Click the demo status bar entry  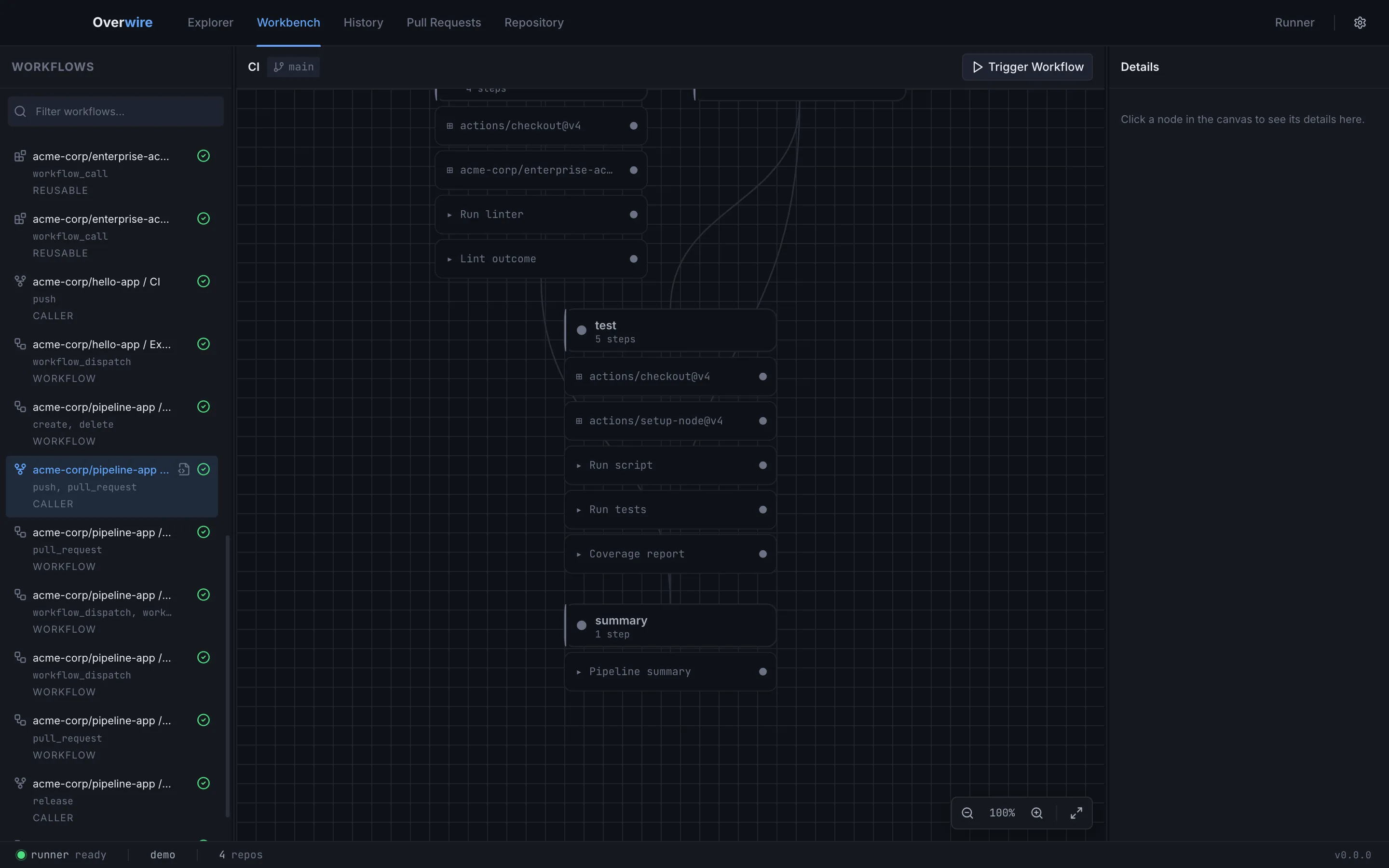pos(163,855)
